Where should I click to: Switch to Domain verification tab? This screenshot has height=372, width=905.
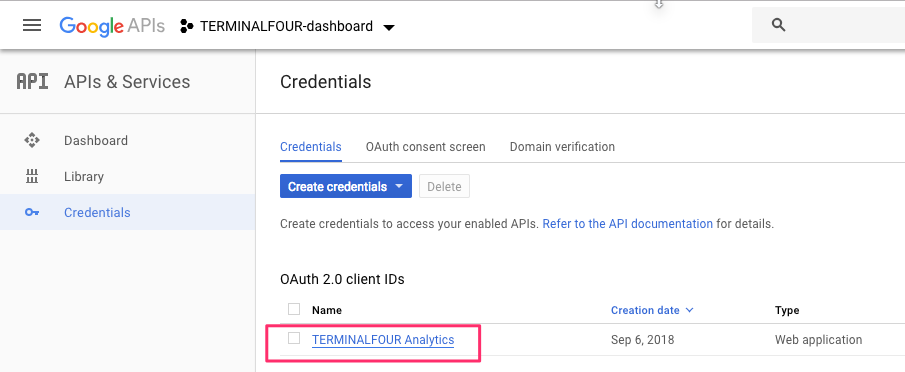coord(562,146)
